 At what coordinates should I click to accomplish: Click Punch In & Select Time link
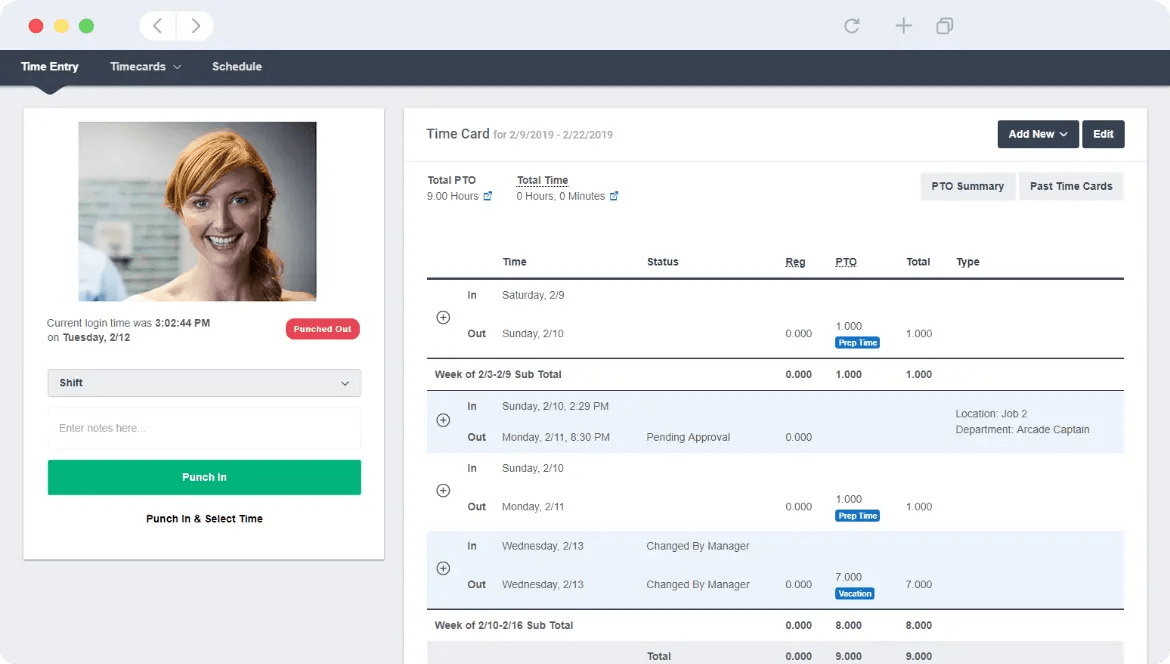[204, 518]
